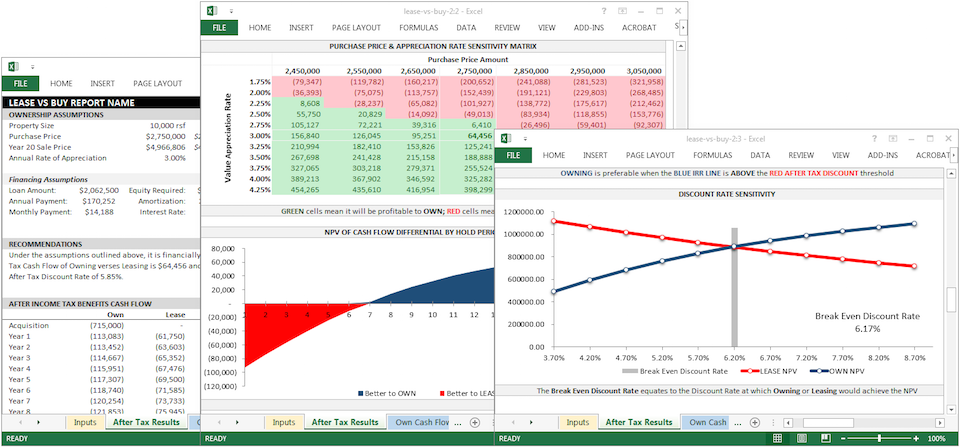The height and width of the screenshot is (448, 960).
Task: Click OWN NPV legend entry
Action: 837,371
